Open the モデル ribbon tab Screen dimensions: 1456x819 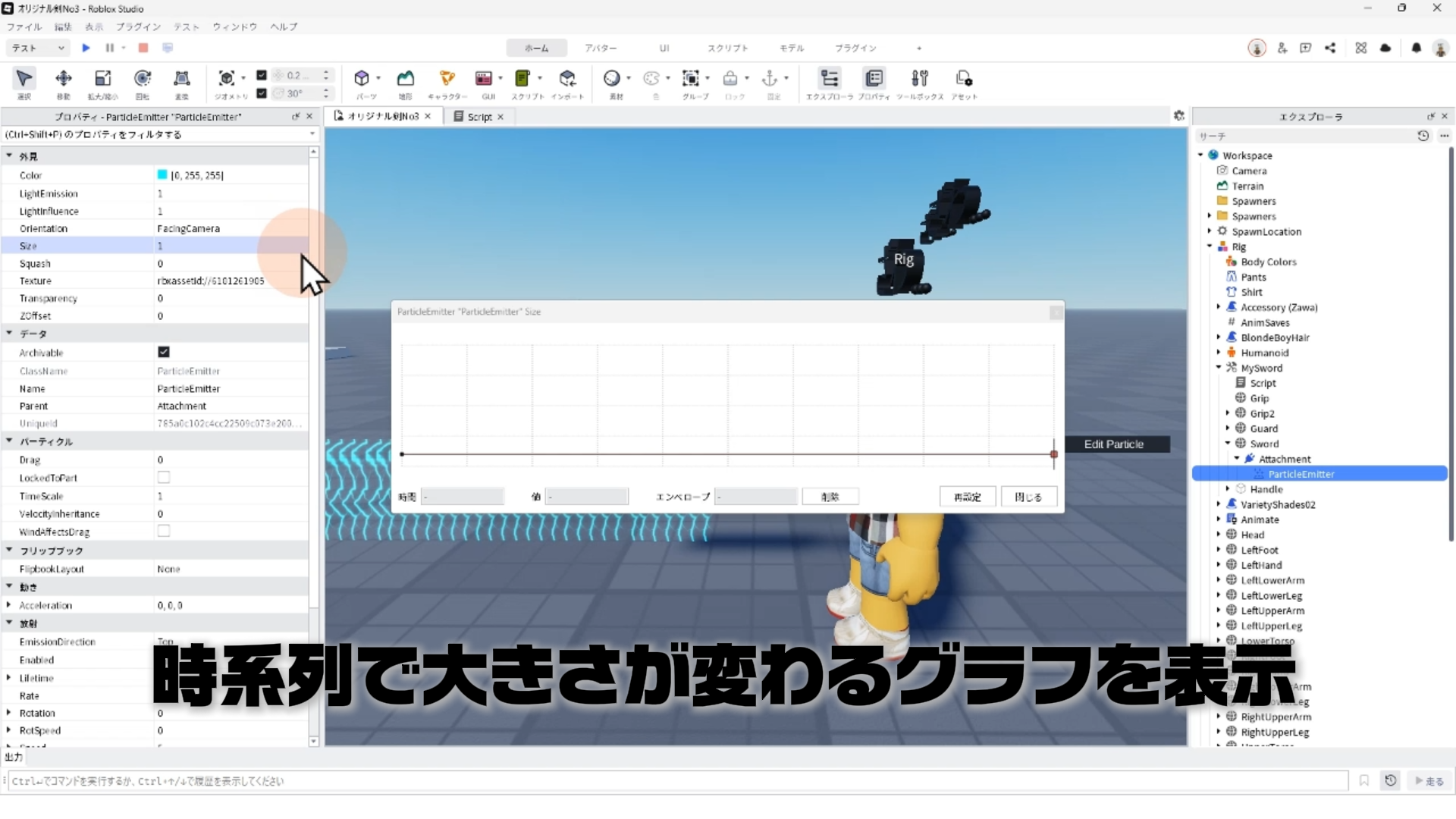[x=791, y=48]
